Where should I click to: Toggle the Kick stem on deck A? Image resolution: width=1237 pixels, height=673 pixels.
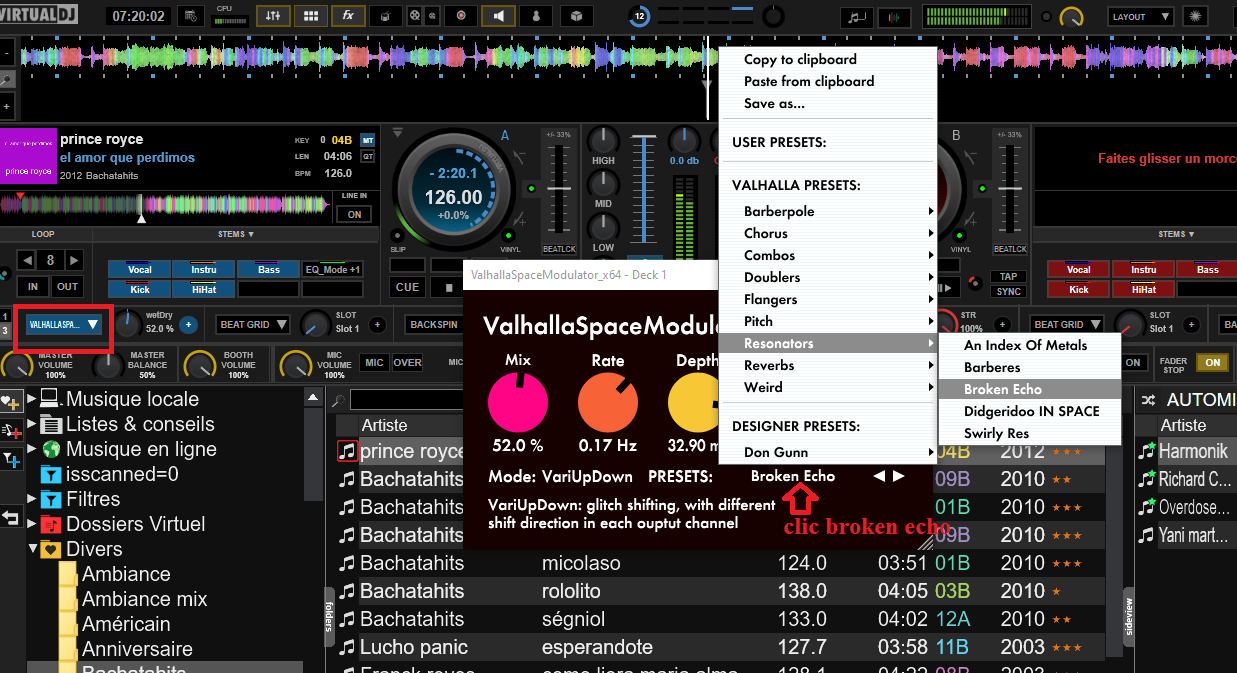pos(140,289)
